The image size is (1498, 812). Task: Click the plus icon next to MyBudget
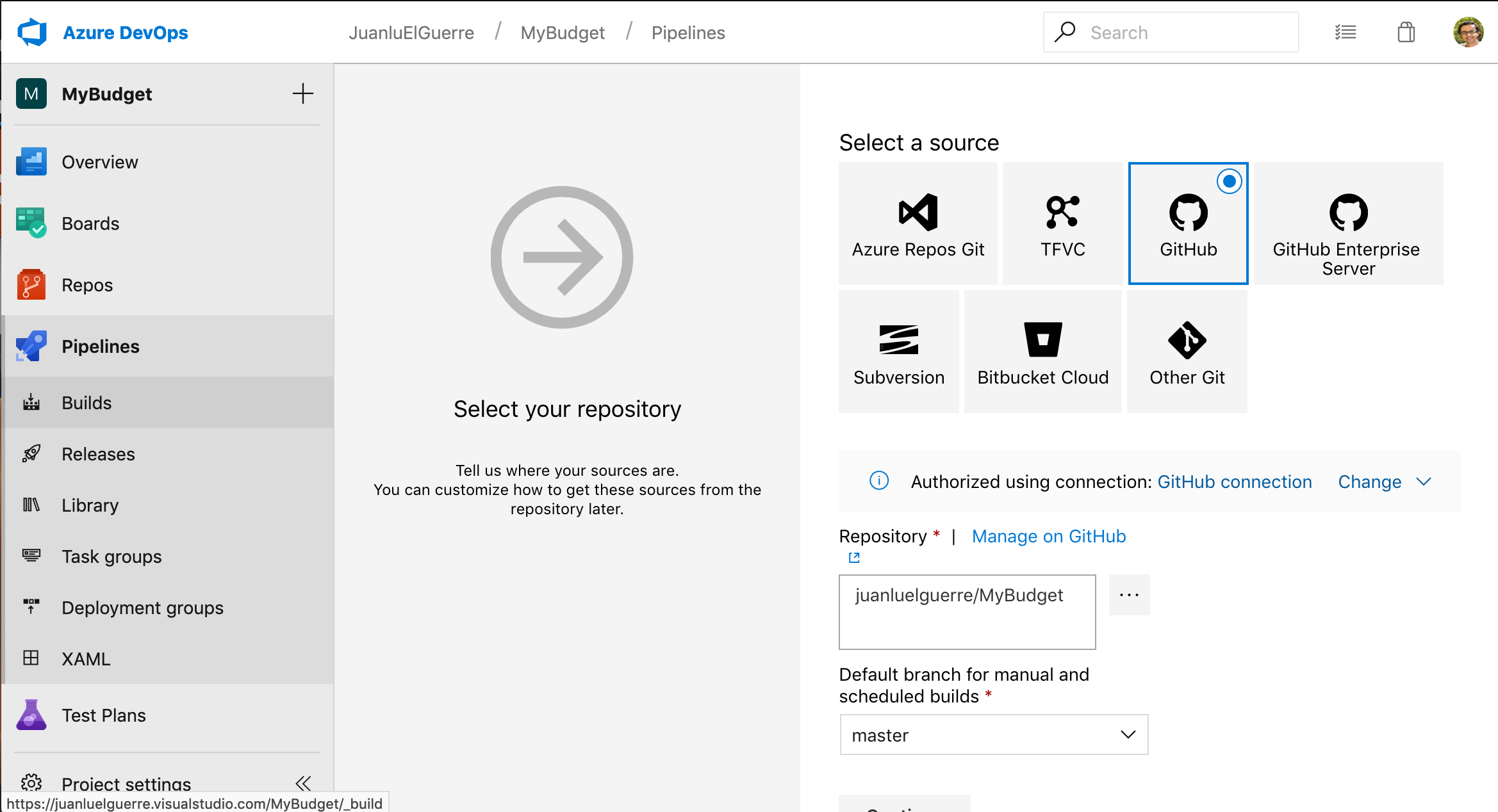(302, 94)
